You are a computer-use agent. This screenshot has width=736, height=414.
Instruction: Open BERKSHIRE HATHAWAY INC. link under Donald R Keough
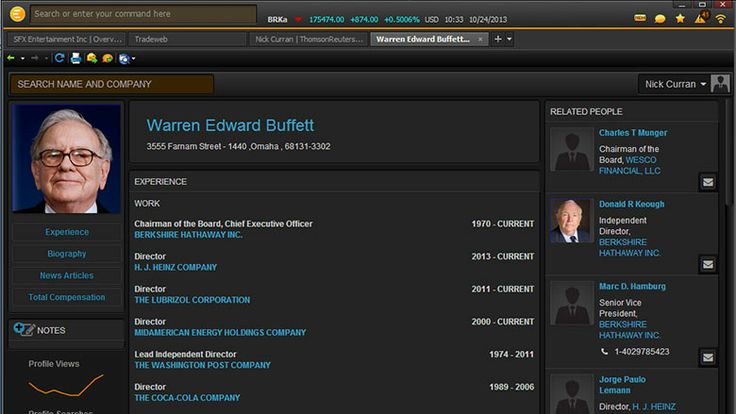click(629, 247)
